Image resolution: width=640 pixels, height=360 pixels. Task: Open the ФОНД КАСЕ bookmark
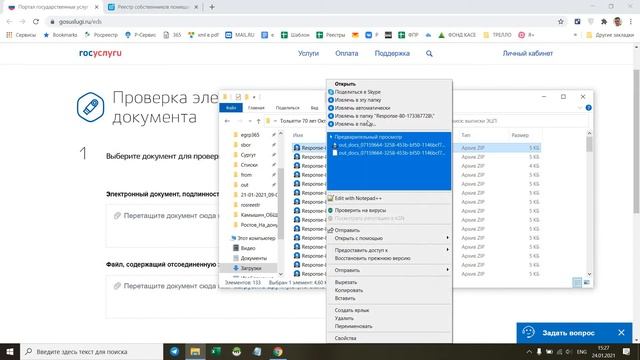[x=457, y=35]
